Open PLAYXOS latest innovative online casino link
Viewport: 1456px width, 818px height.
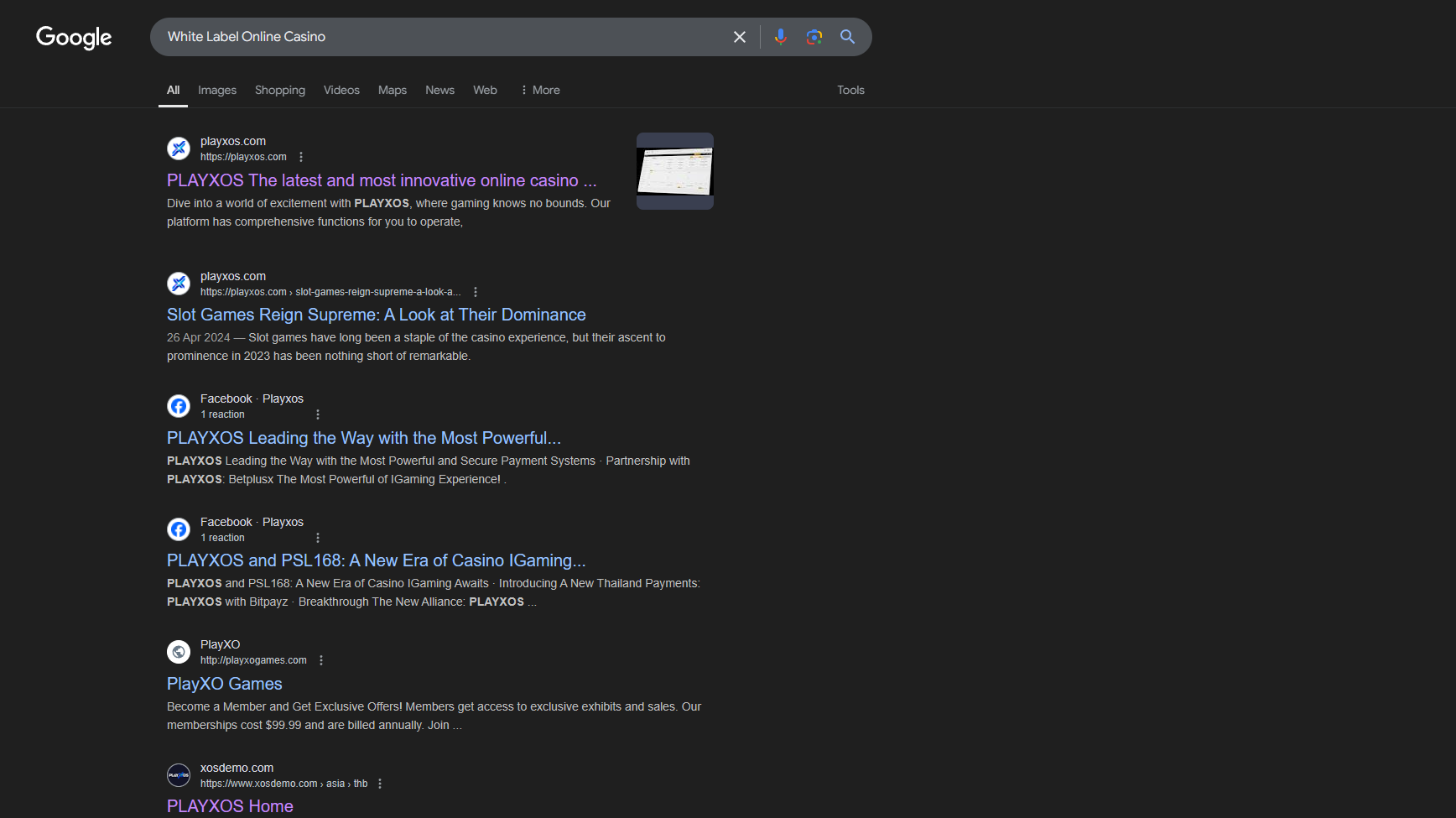coord(382,180)
